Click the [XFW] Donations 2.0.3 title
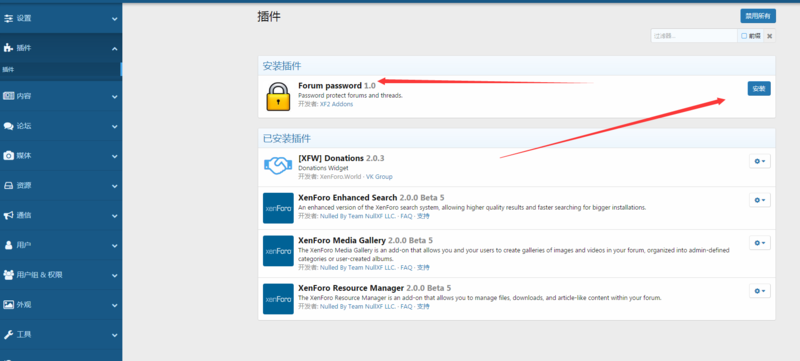The width and height of the screenshot is (800, 361). coord(341,158)
